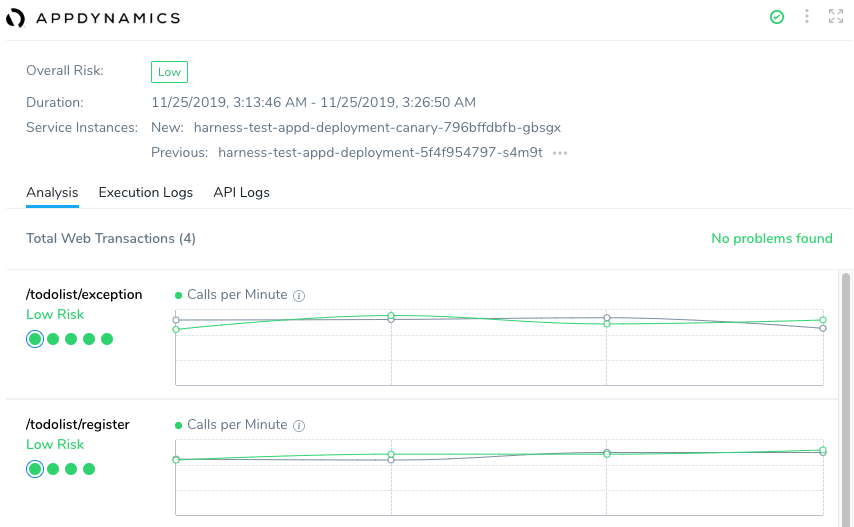Expand the panel to fullscreen
The height and width of the screenshot is (527, 854).
[835, 16]
